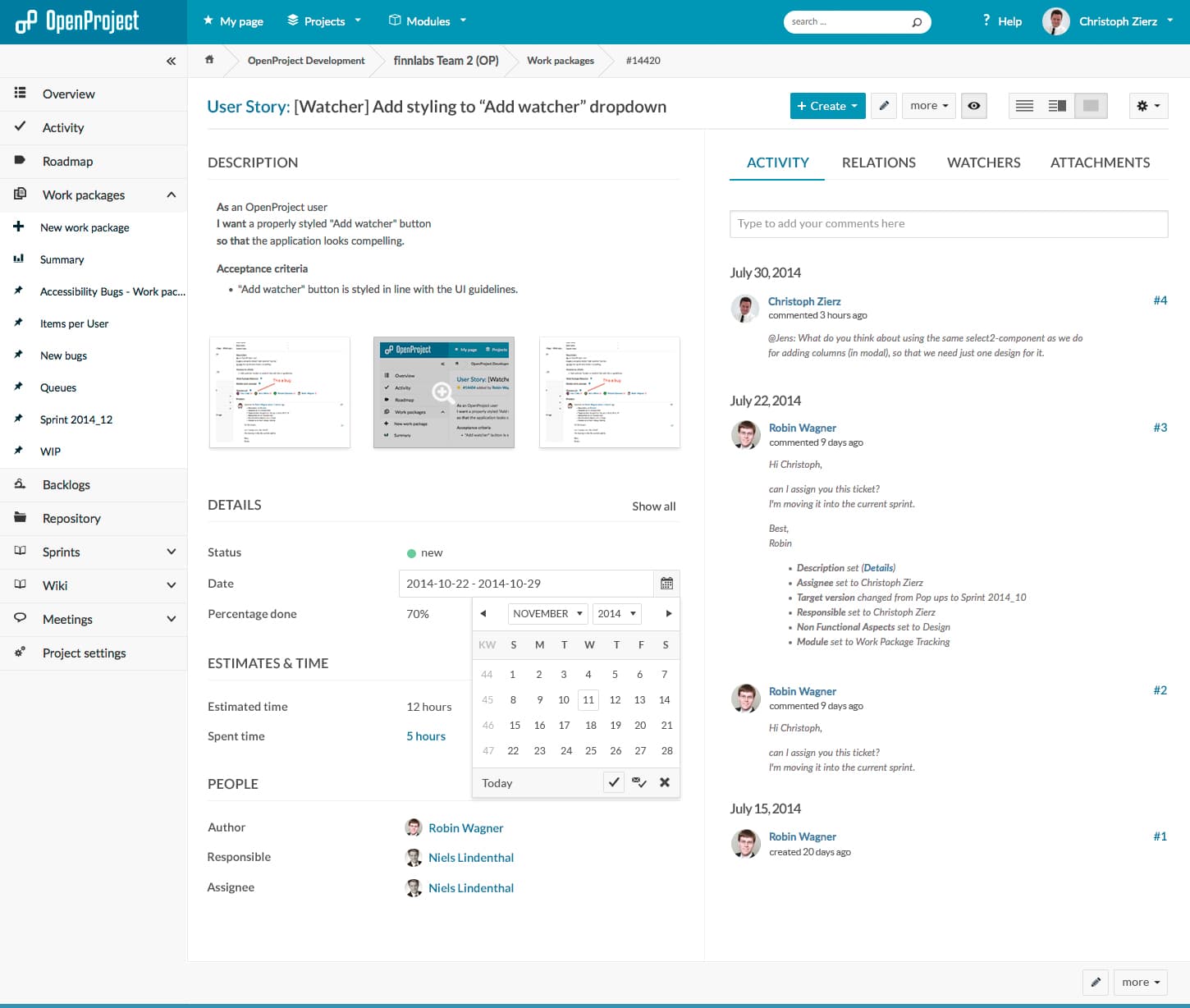Screen dimensions: 1190x1008
Task: Click the home breadcrumb icon
Action: pyautogui.click(x=209, y=60)
